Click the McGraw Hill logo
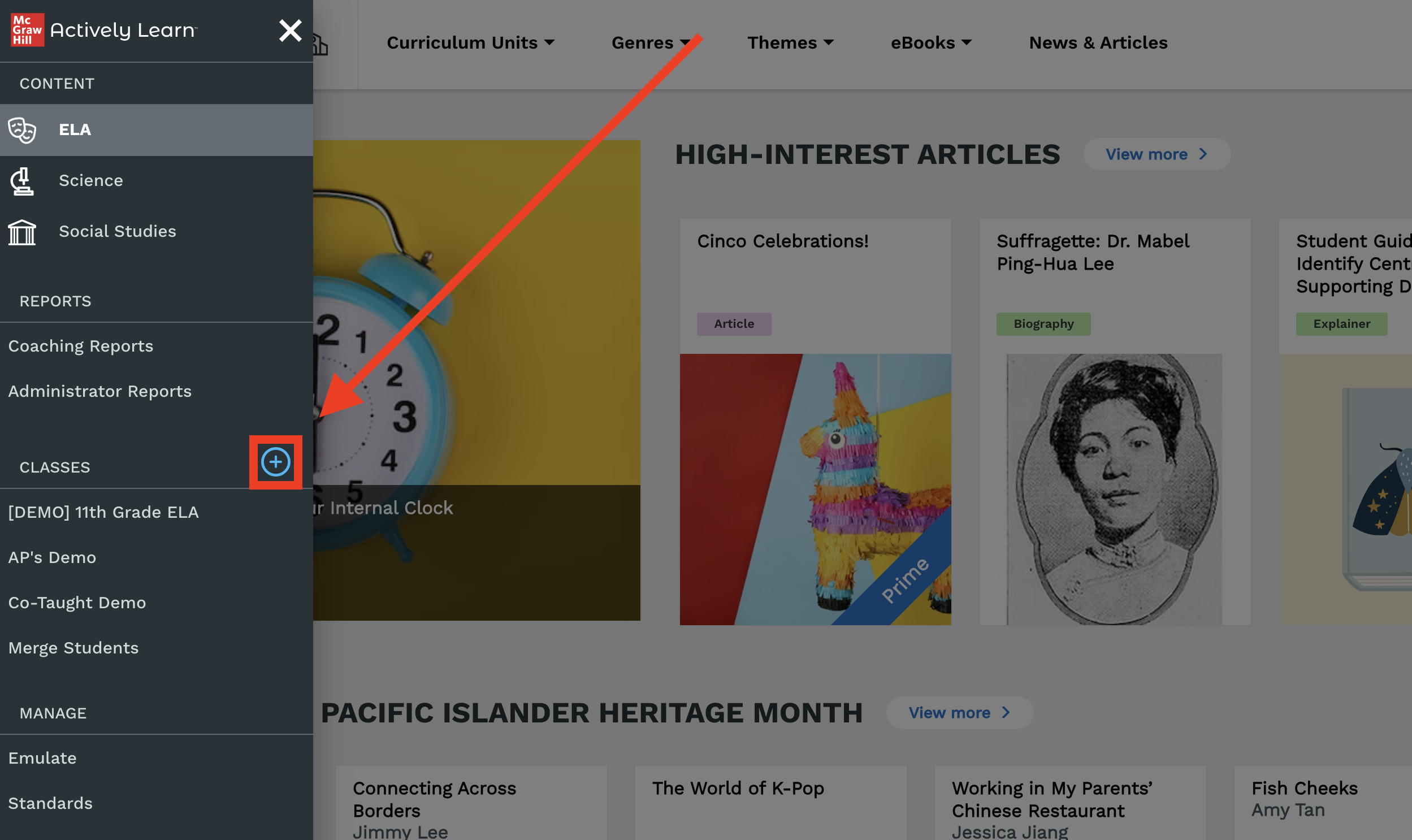Viewport: 1412px width, 840px height. click(x=27, y=30)
